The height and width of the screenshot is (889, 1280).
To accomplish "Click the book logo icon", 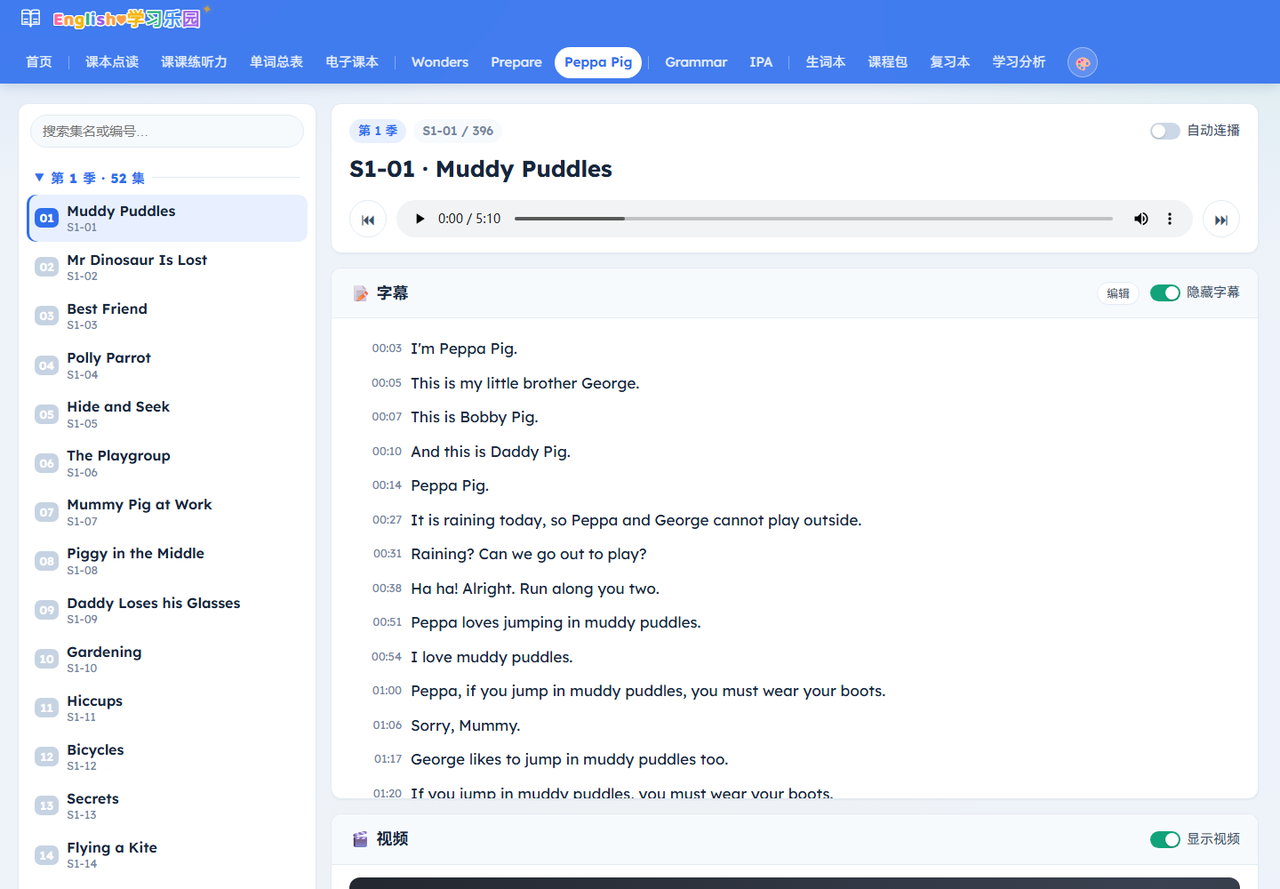I will coord(31,18).
